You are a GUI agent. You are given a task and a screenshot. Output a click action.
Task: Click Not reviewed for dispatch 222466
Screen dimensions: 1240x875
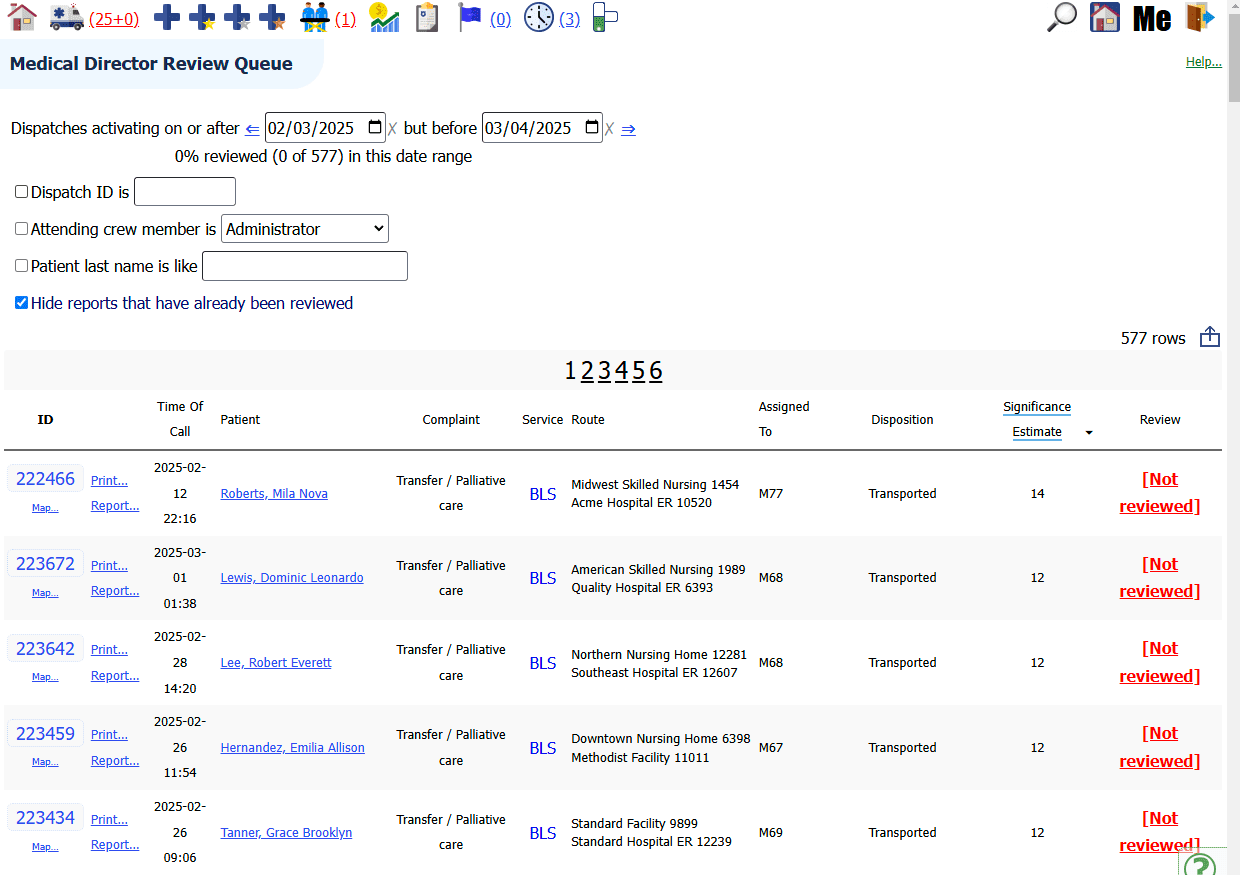coord(1160,493)
